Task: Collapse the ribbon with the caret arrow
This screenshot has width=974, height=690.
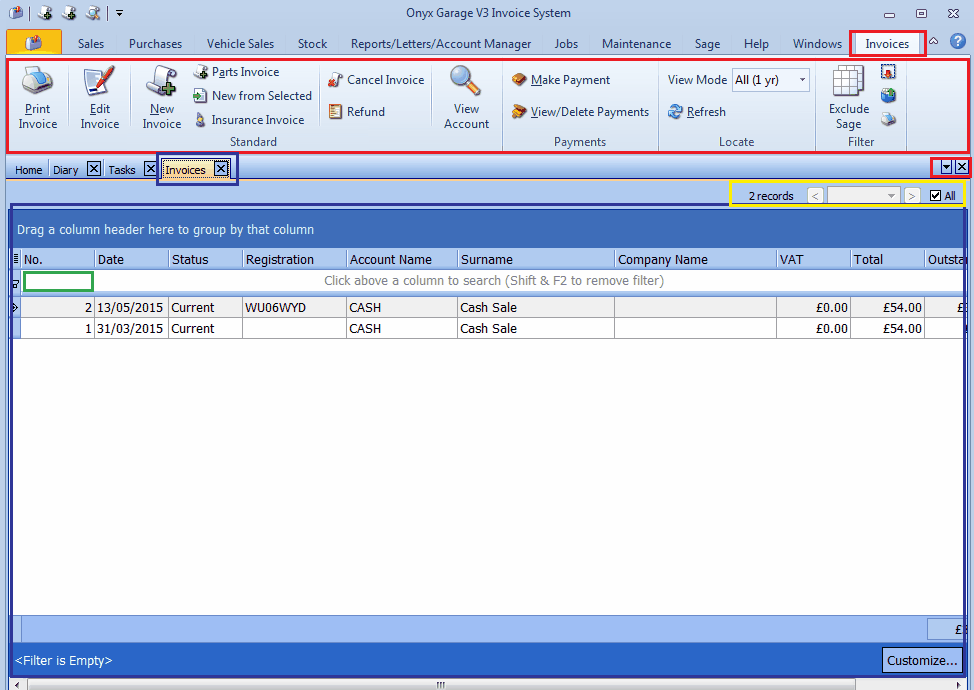Action: click(934, 41)
